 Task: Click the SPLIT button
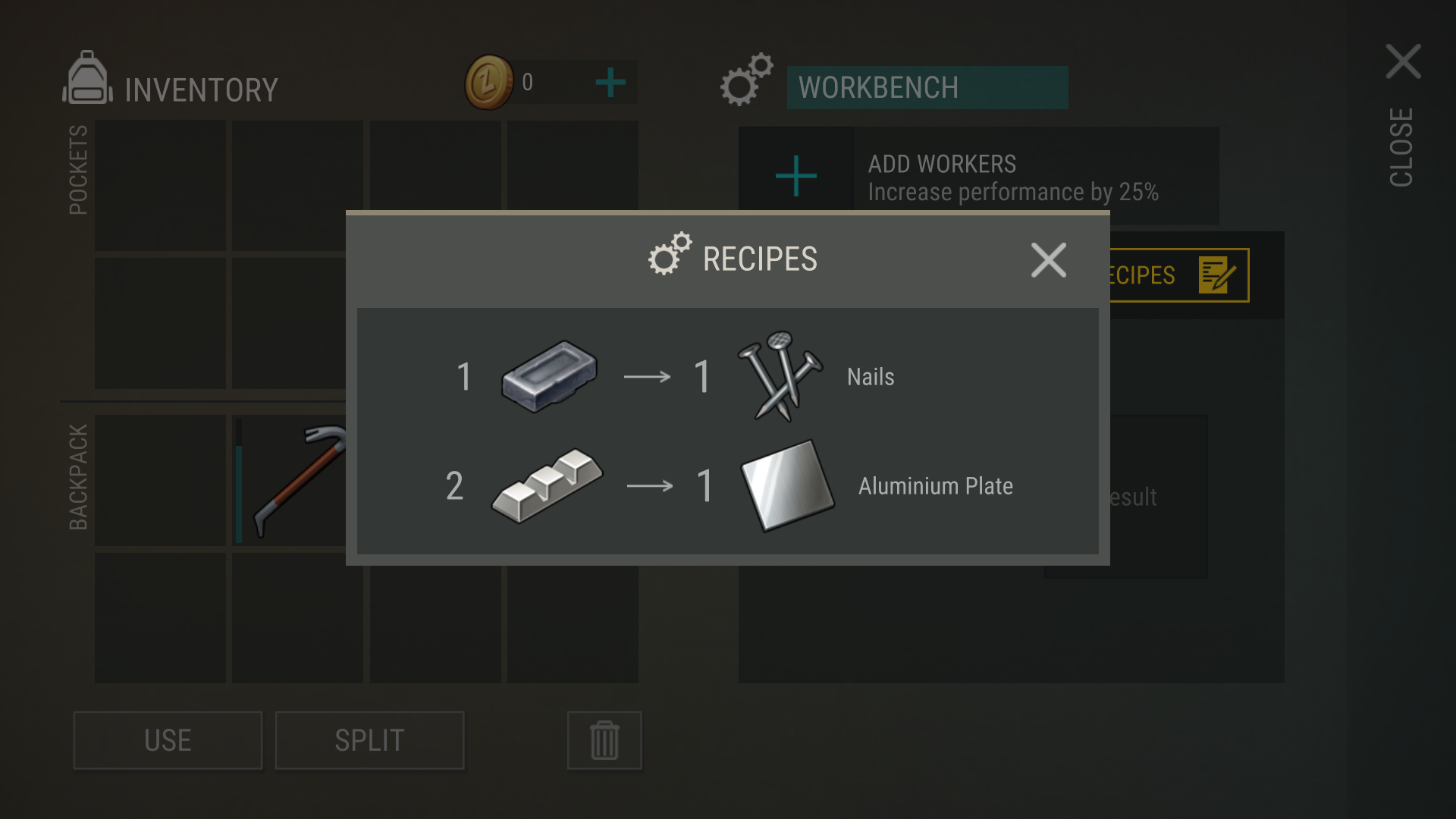[x=369, y=740]
